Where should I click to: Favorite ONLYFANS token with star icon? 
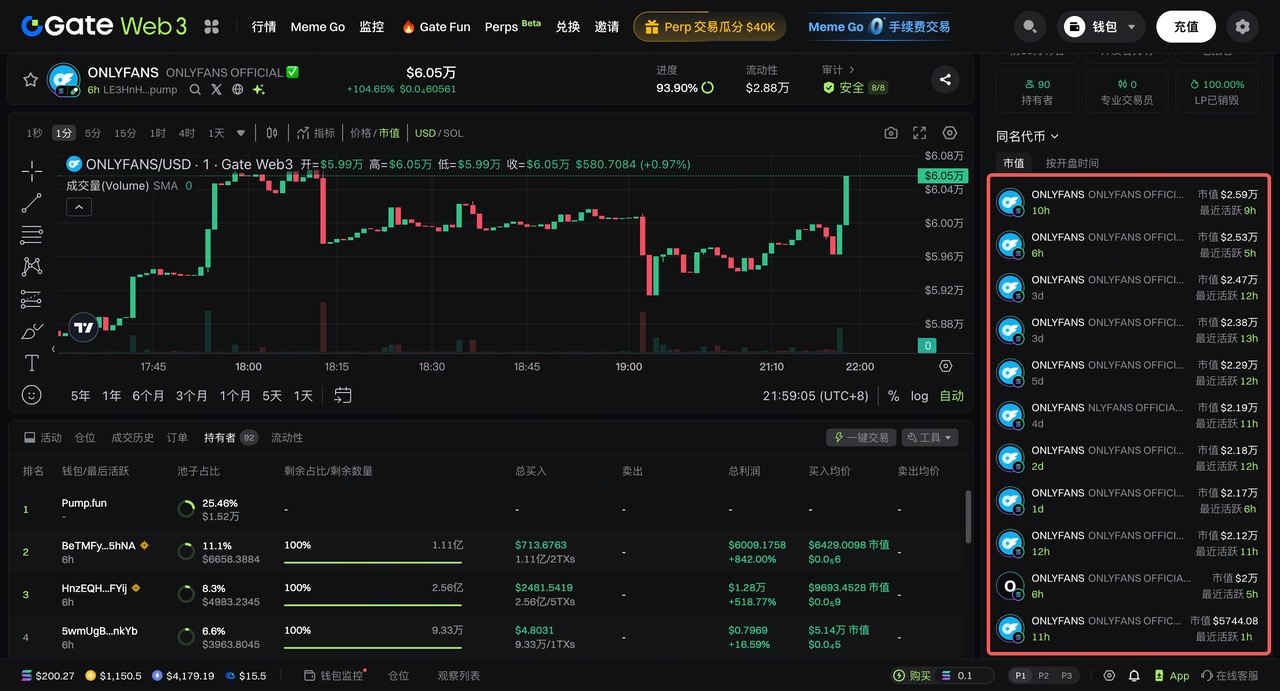coord(30,80)
